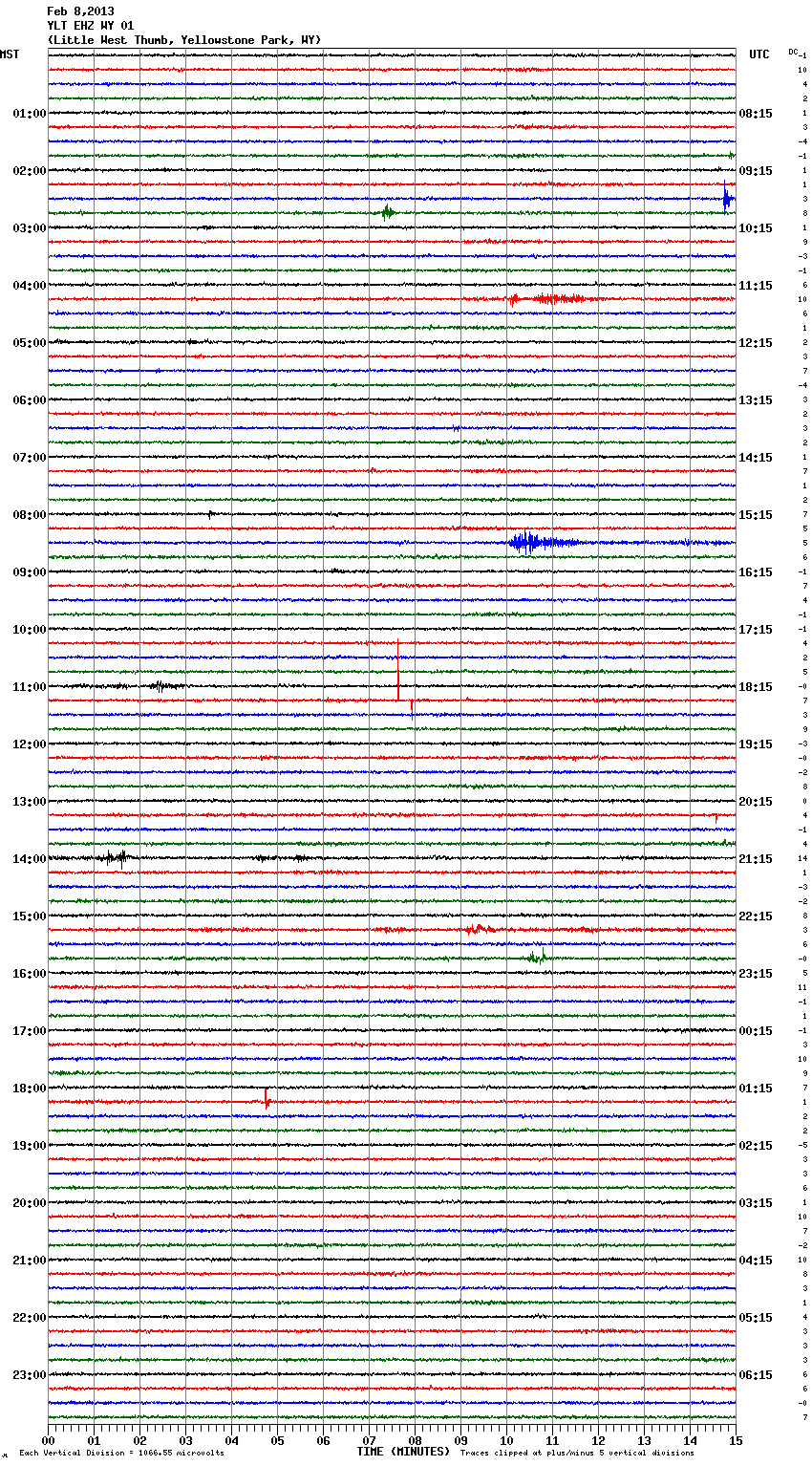
Task: Click the '22:15' UTC time label
Action: click(x=756, y=916)
